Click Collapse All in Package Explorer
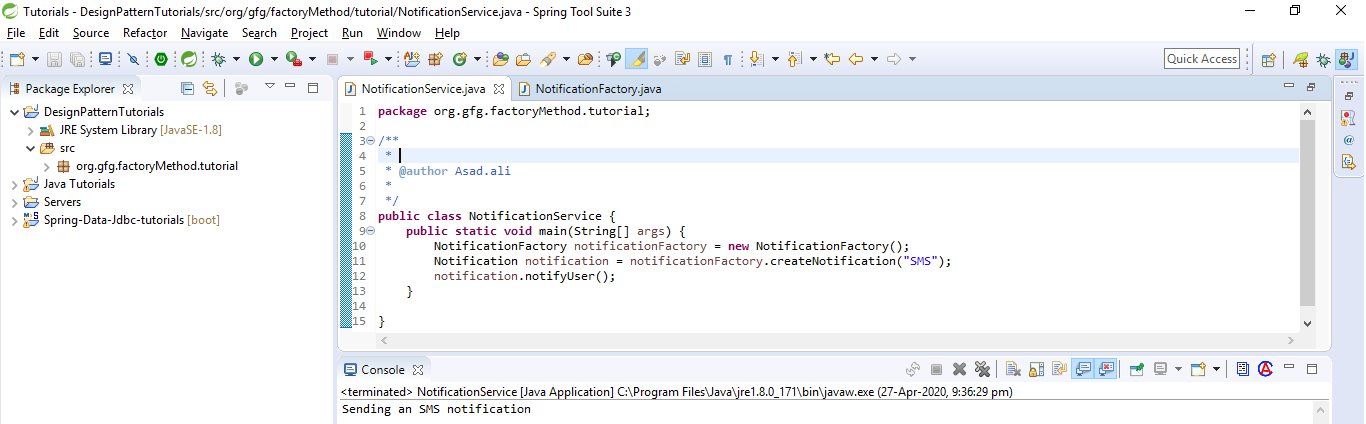The image size is (1366, 424). click(188, 88)
